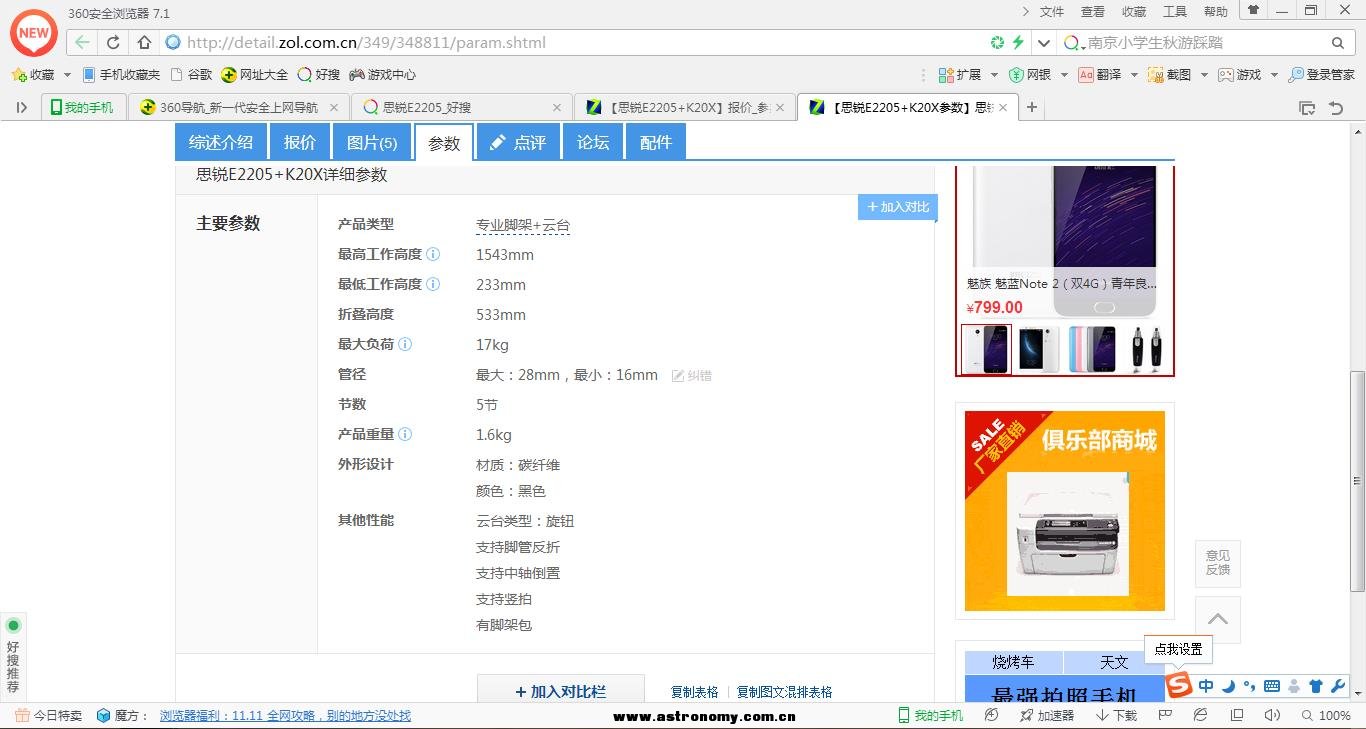Image resolution: width=1366 pixels, height=729 pixels.
Task: Click the green compatibility mode swirl icon
Action: 997,43
